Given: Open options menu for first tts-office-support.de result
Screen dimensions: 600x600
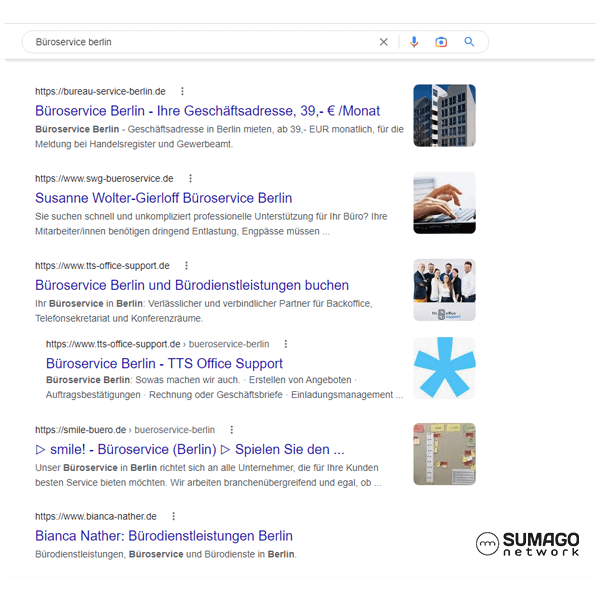Looking at the screenshot, I should (x=186, y=266).
